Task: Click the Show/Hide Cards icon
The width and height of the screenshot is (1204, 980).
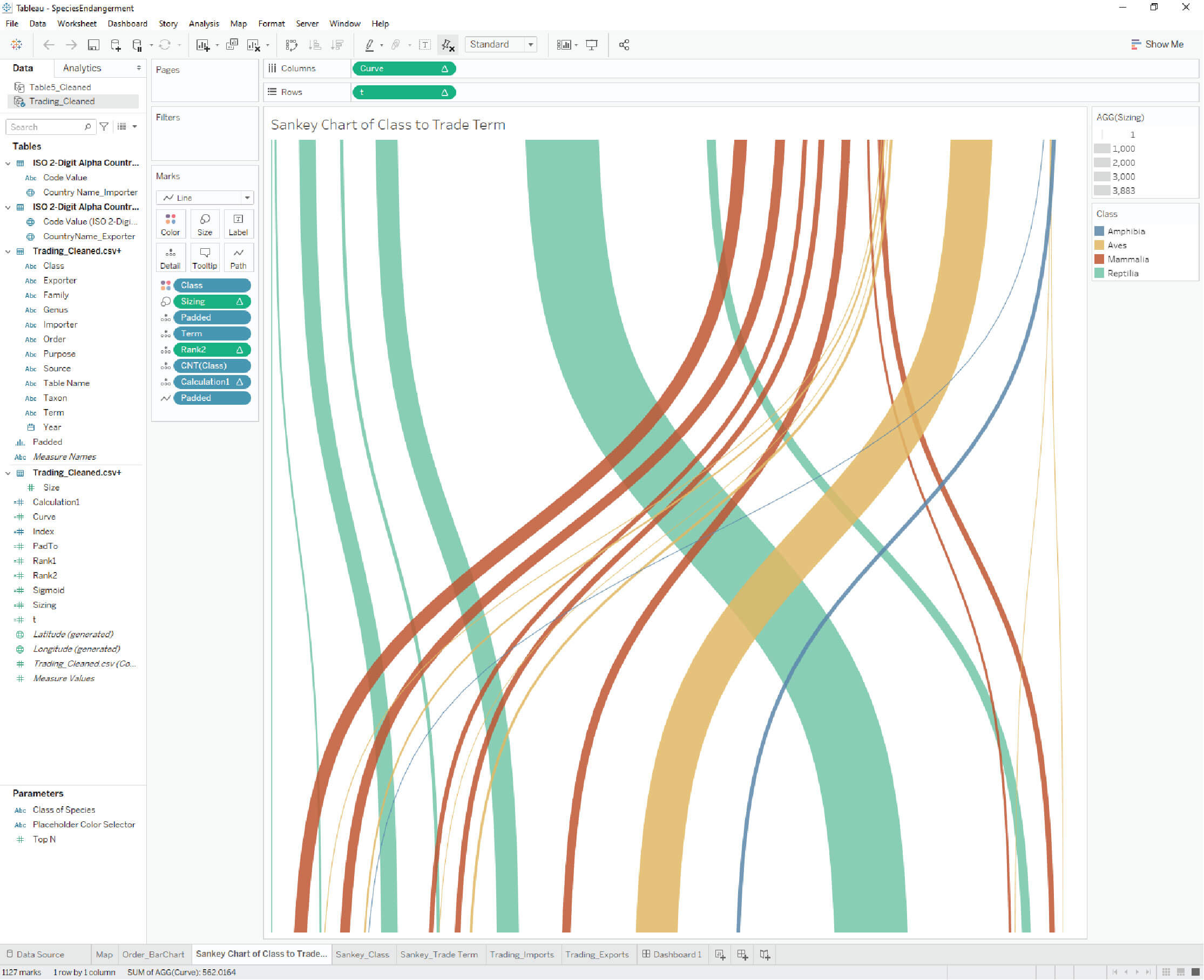Action: (x=564, y=45)
